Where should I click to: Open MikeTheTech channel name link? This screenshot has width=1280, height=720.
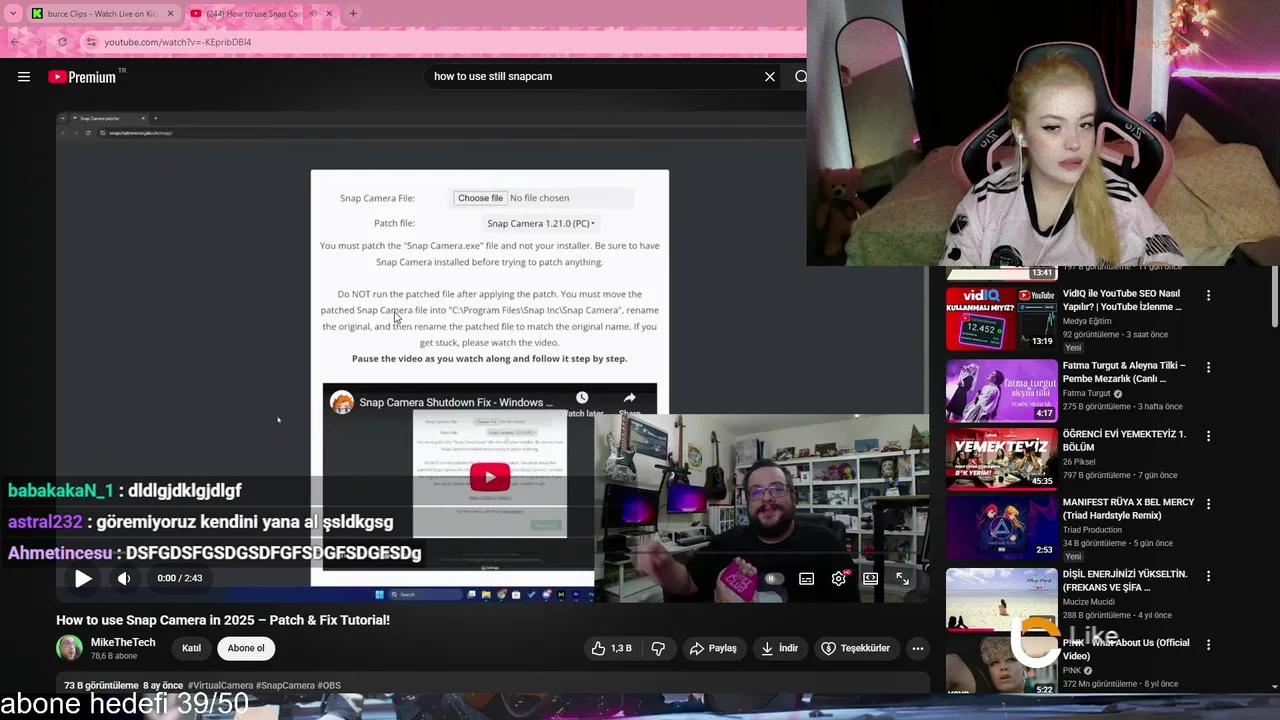click(123, 643)
